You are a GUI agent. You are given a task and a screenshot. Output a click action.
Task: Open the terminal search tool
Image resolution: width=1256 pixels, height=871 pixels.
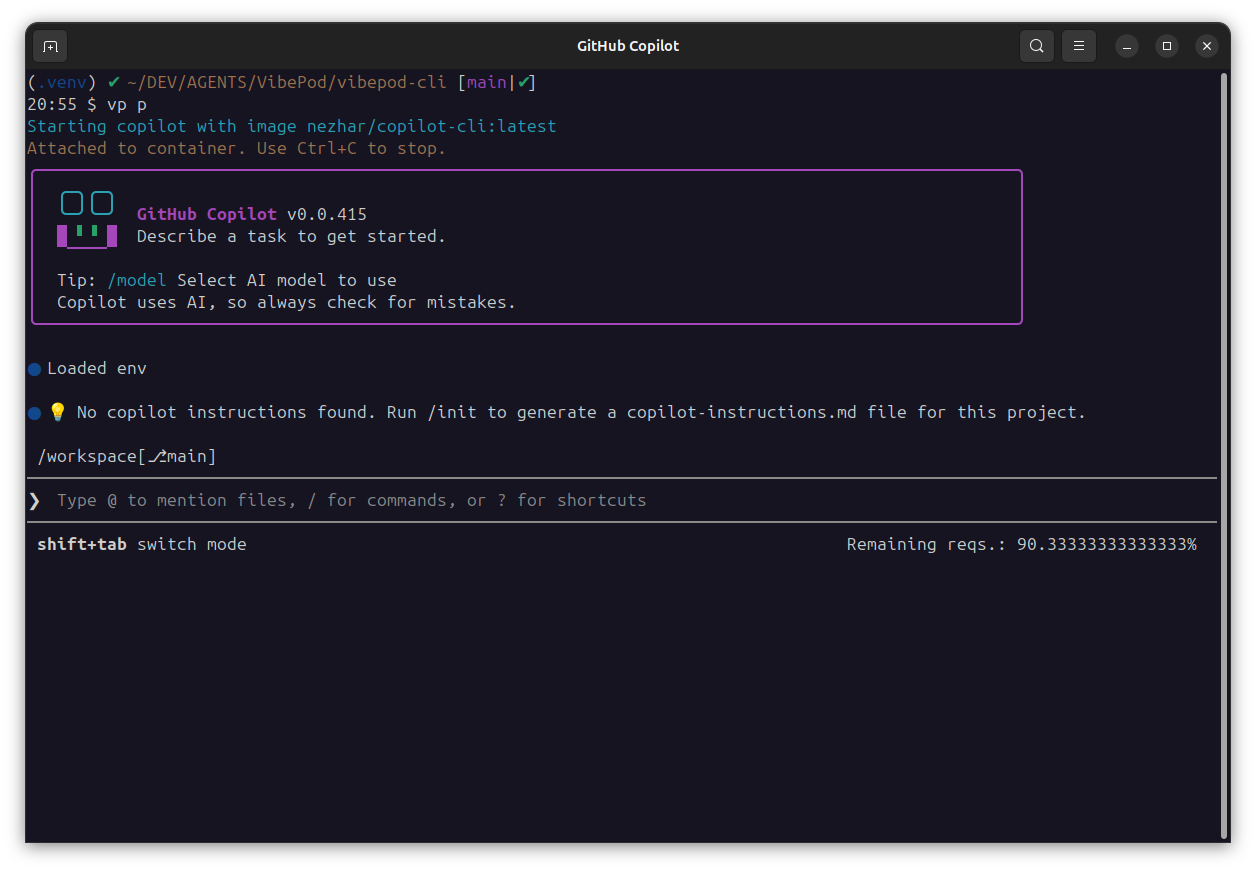point(1036,46)
